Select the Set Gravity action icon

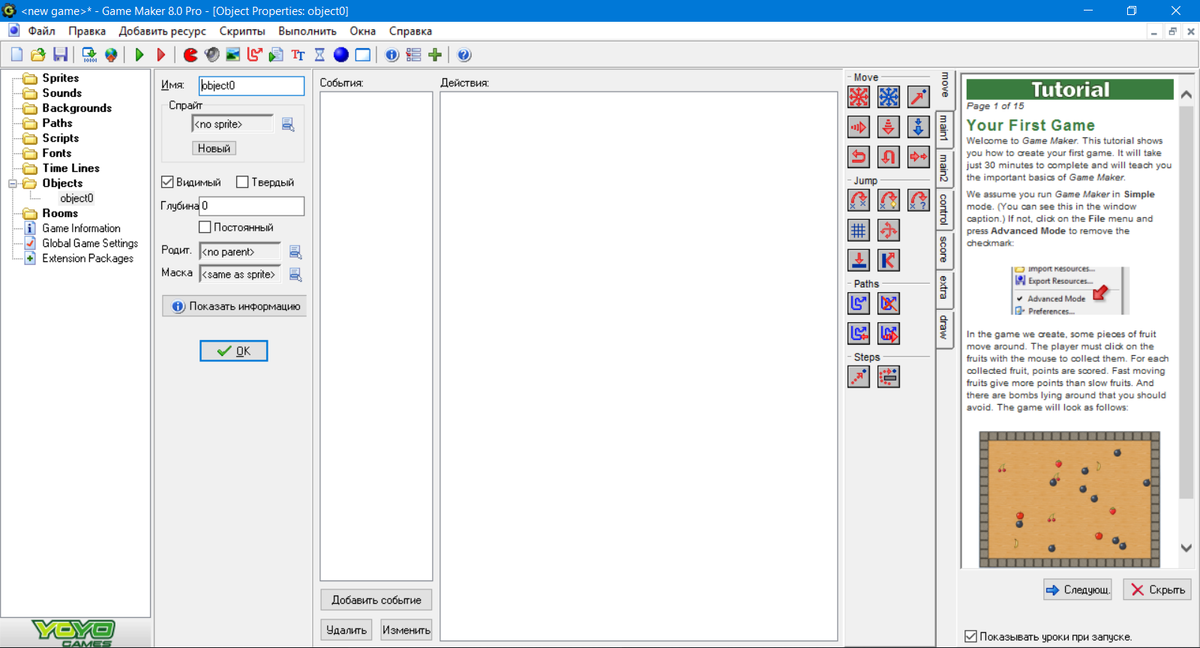point(919,127)
